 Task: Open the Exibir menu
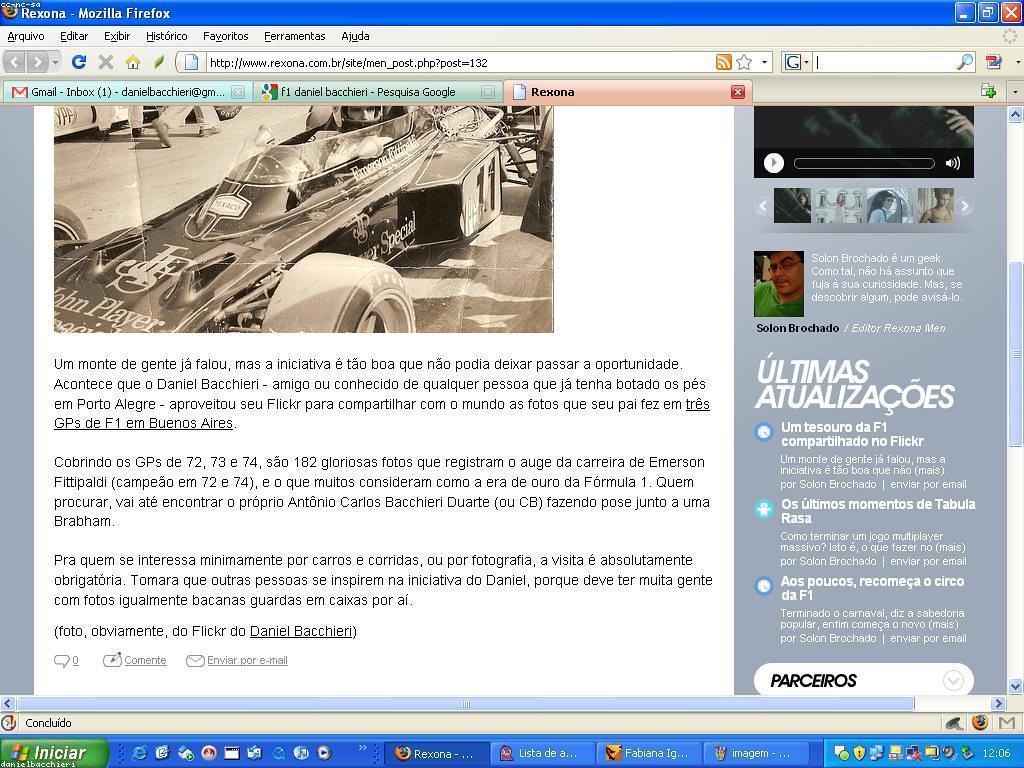(117, 37)
